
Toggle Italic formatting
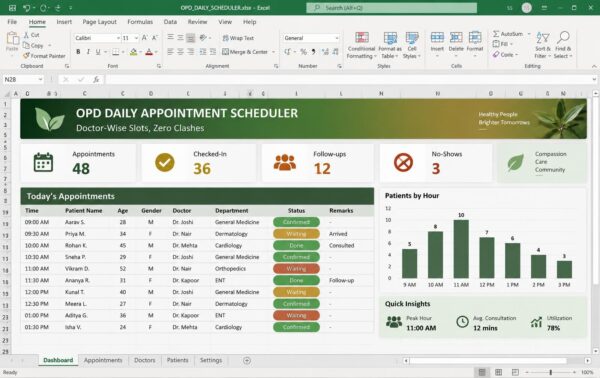[88, 52]
